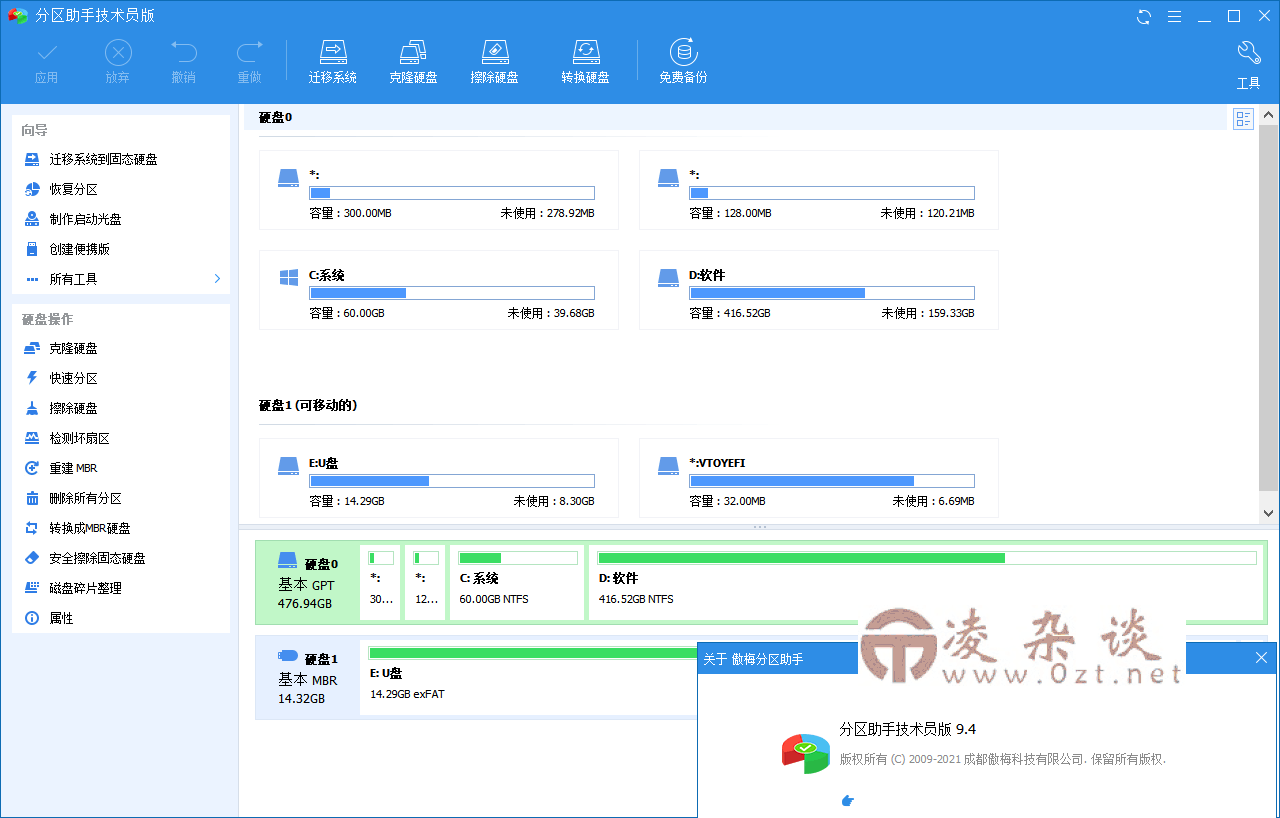Select the D:软件 partition card
Screen dimensions: 1280x818
tap(818, 290)
